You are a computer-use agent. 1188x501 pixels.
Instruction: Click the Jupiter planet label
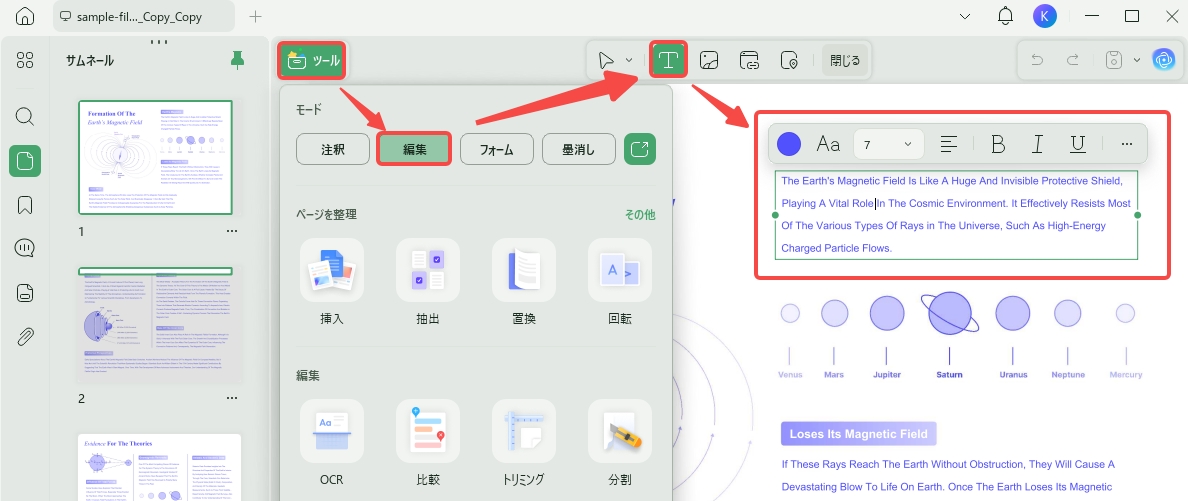click(887, 374)
